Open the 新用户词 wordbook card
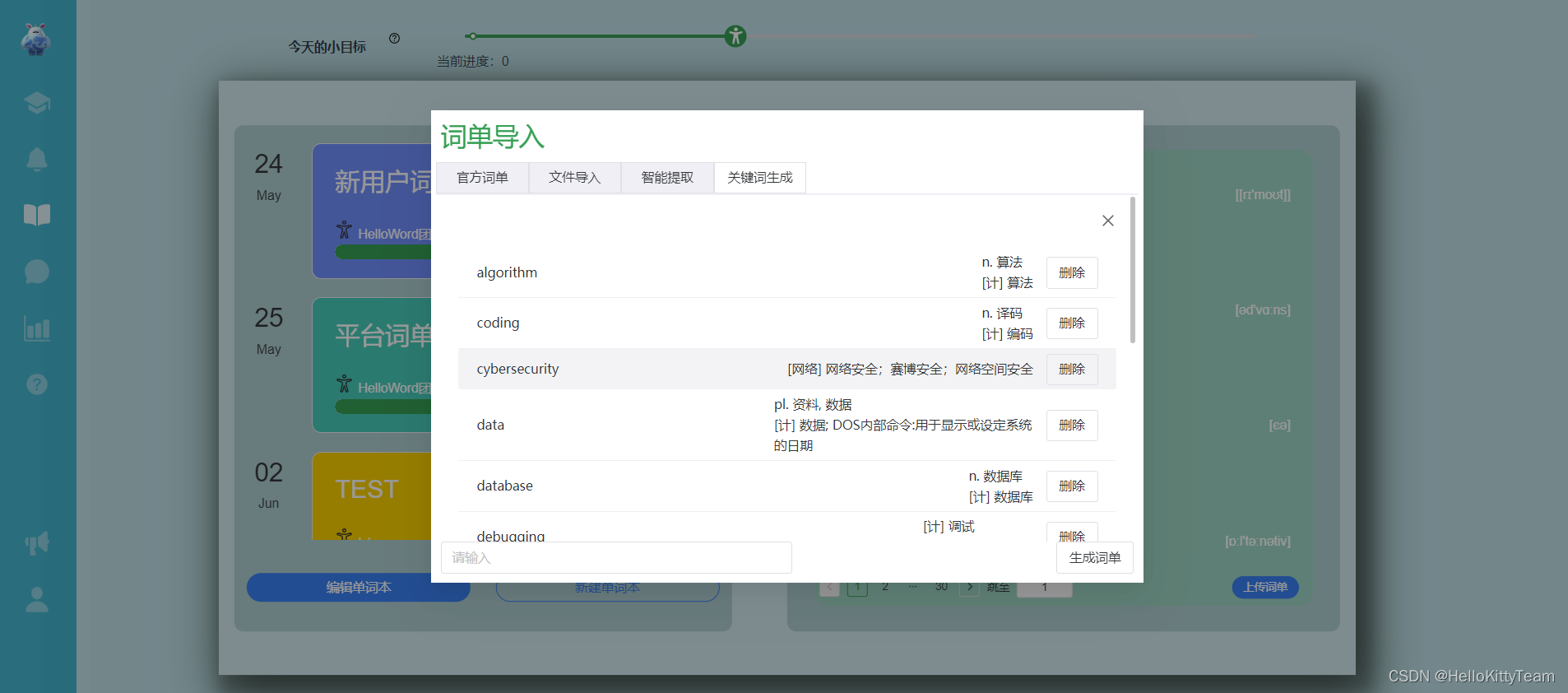Viewport: 1568px width, 693px height. (372, 212)
